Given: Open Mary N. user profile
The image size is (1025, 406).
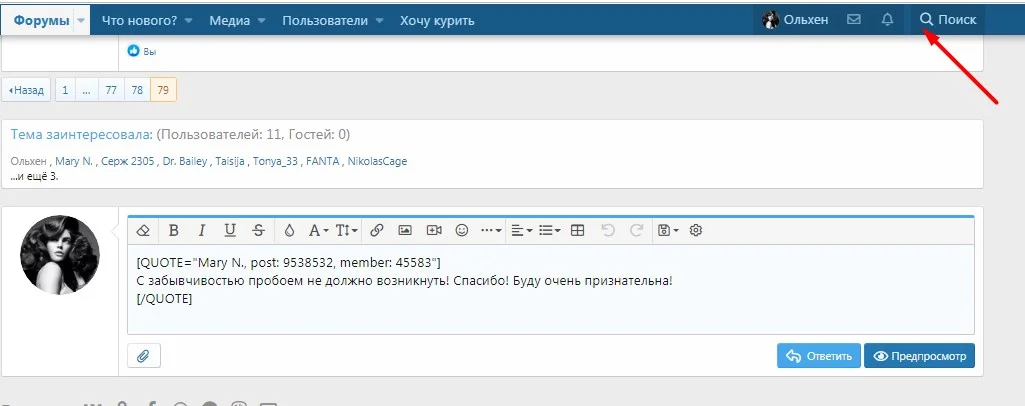Looking at the screenshot, I should (74, 161).
